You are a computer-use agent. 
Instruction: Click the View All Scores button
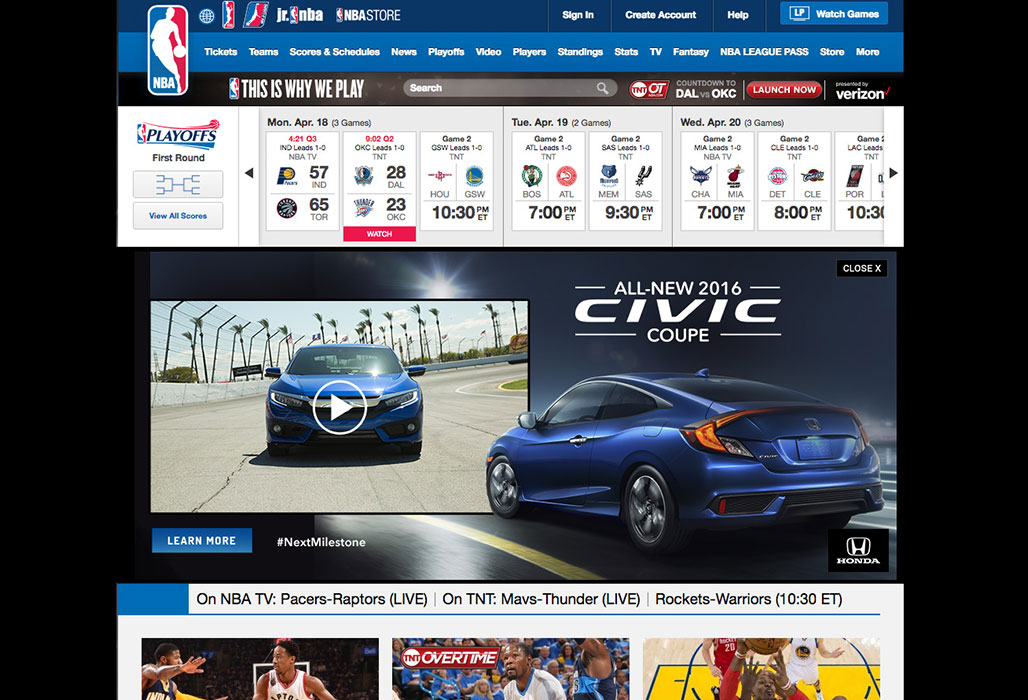pyautogui.click(x=178, y=216)
